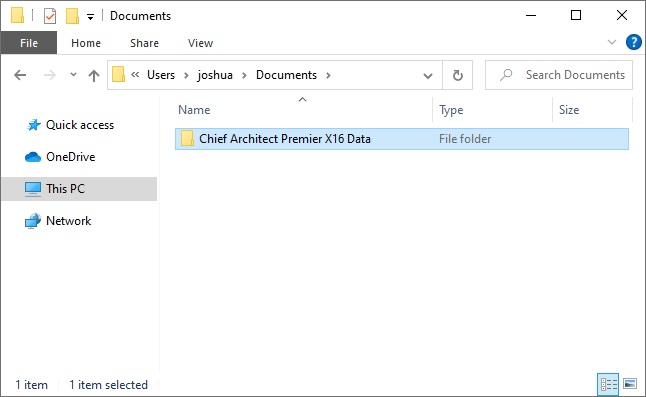Switch to details view icon in status bar
This screenshot has width=646, height=397.
608,385
